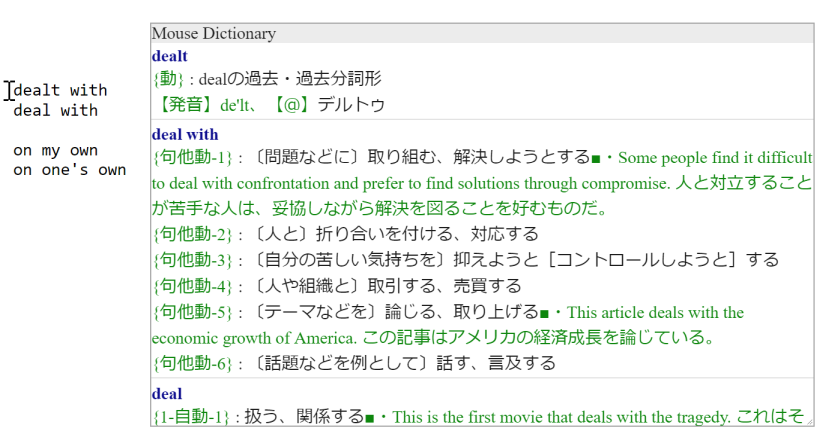This screenshot has height=437, width=823.
Task: Click the {句他動-2} definition label
Action: click(192, 235)
